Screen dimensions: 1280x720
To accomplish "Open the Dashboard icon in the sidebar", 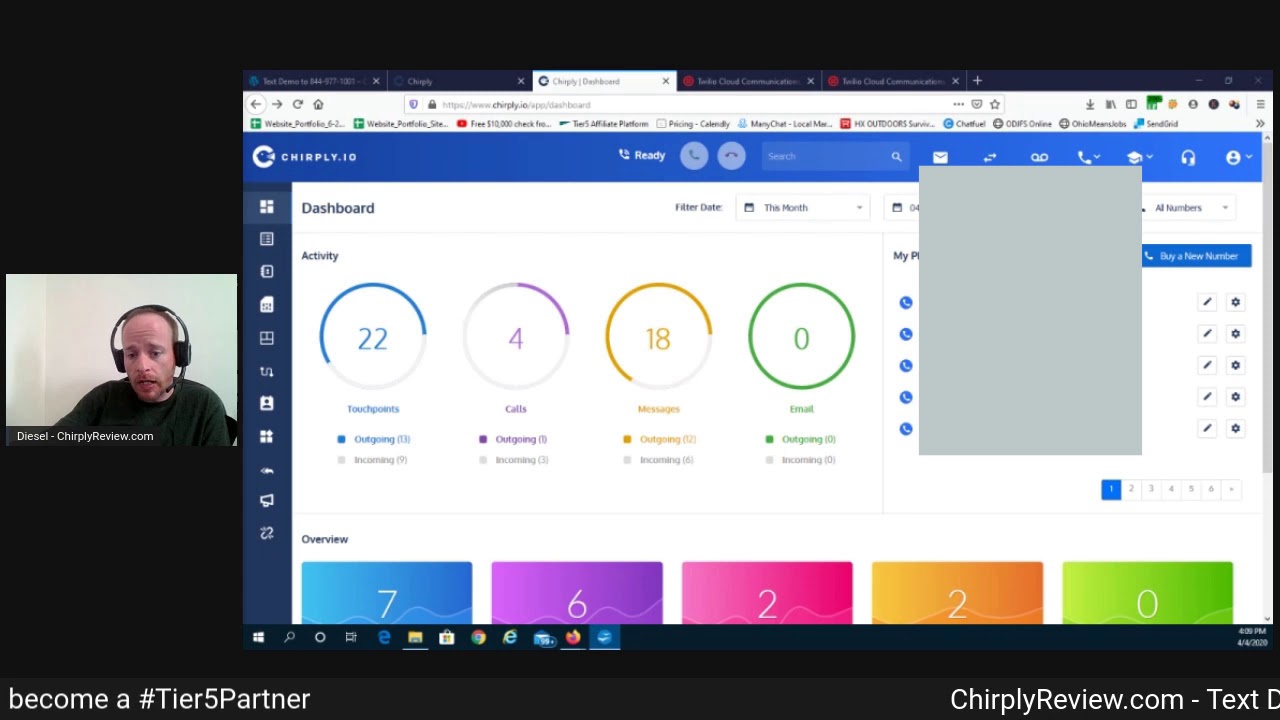I will [x=266, y=207].
